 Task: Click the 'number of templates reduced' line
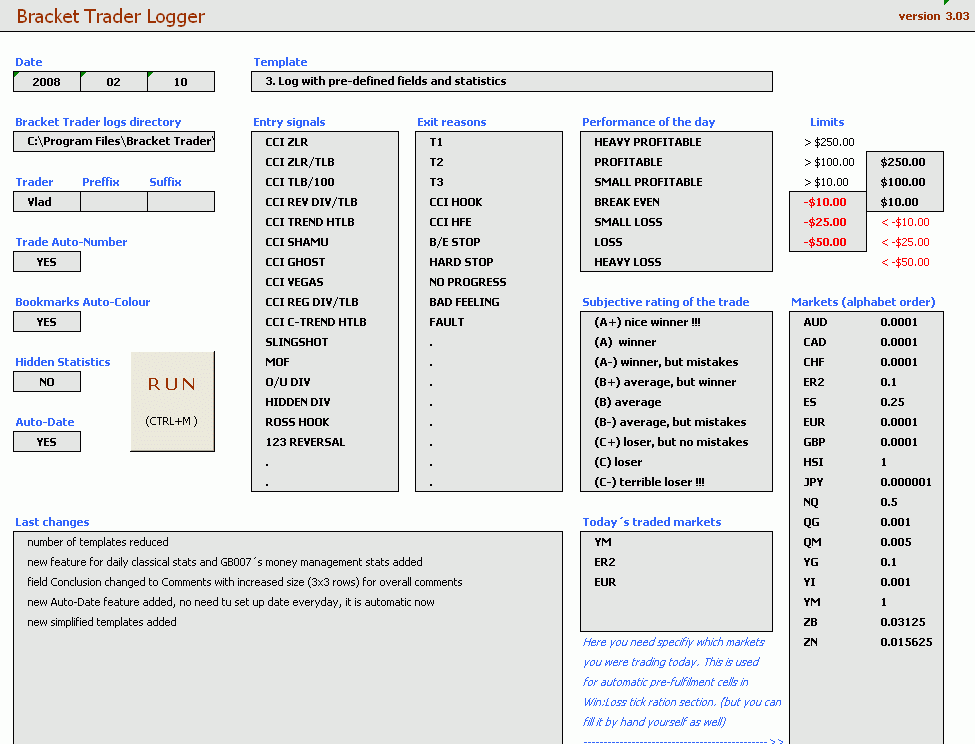tap(98, 542)
